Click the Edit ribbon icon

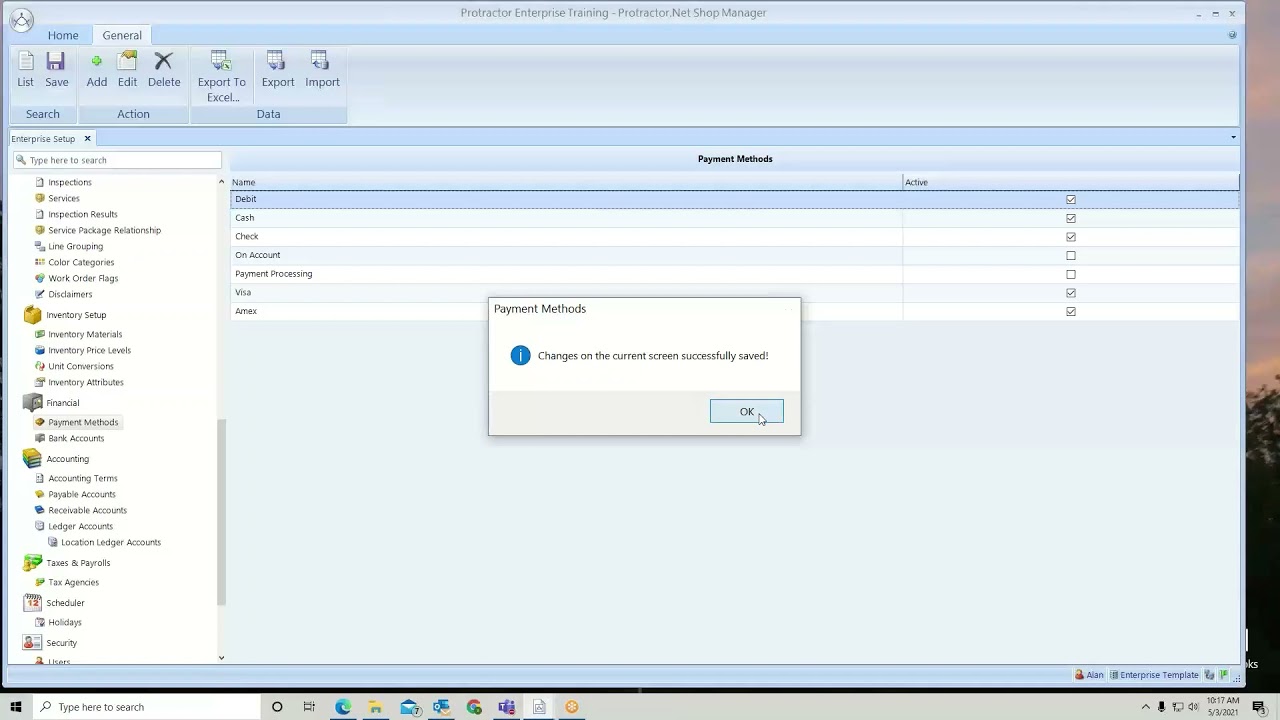pos(127,70)
